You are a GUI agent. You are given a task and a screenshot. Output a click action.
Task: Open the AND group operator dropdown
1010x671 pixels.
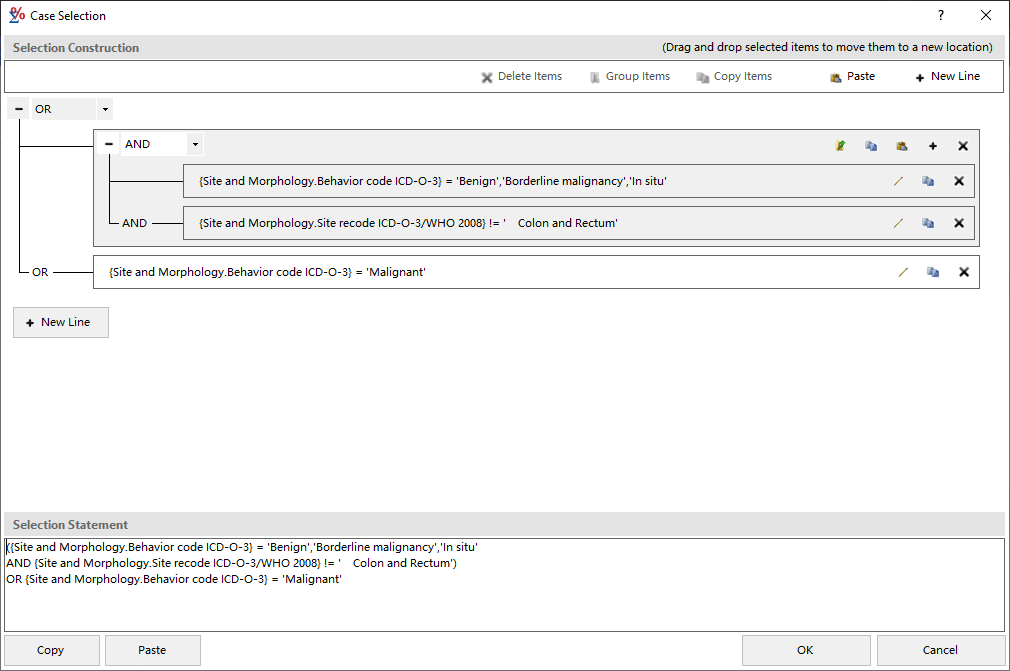(195, 144)
